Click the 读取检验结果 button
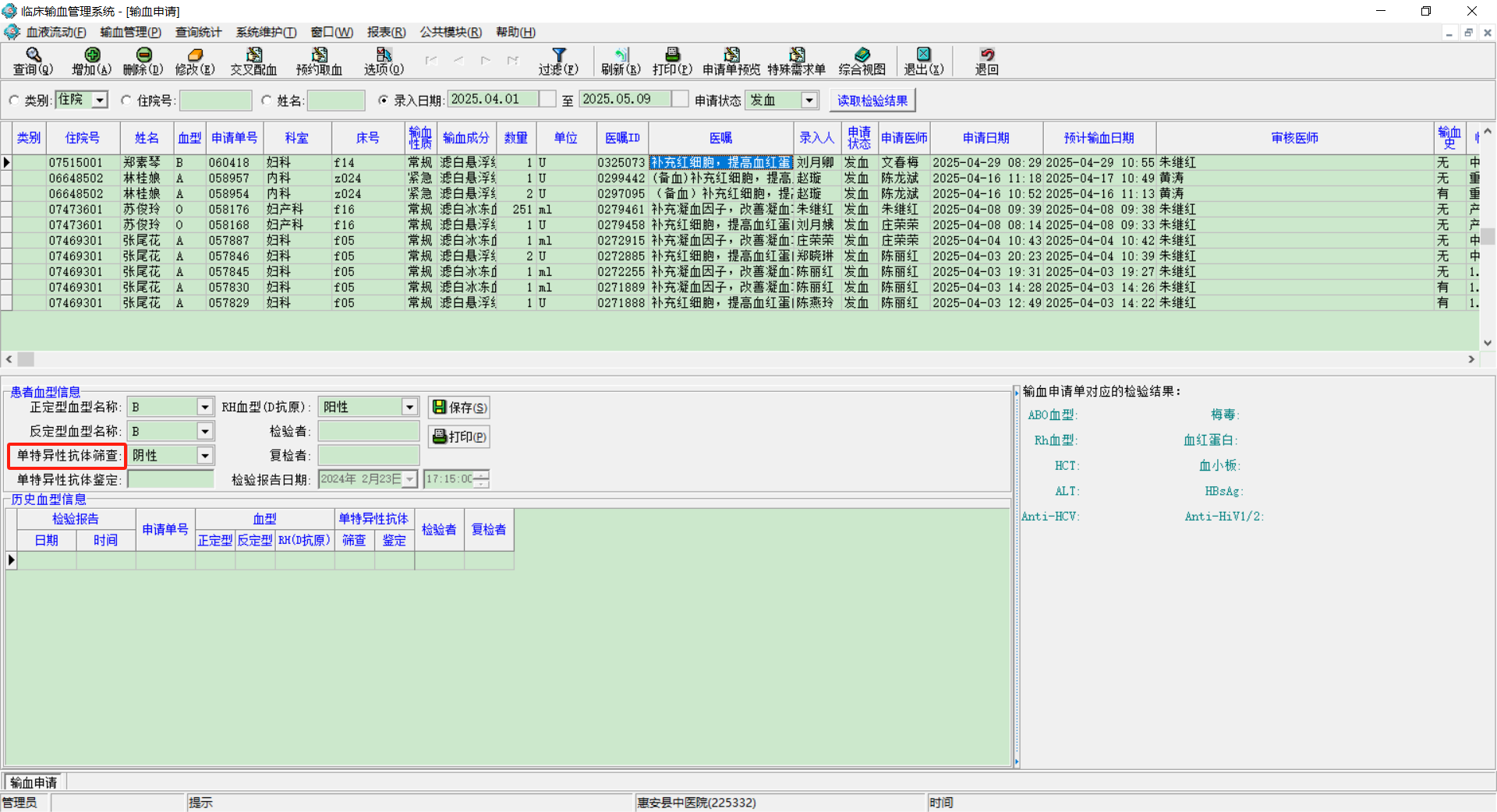 point(872,101)
